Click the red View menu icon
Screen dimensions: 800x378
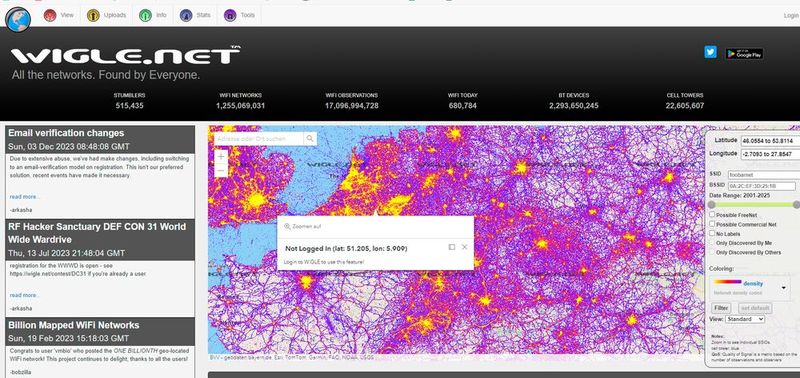pos(50,15)
